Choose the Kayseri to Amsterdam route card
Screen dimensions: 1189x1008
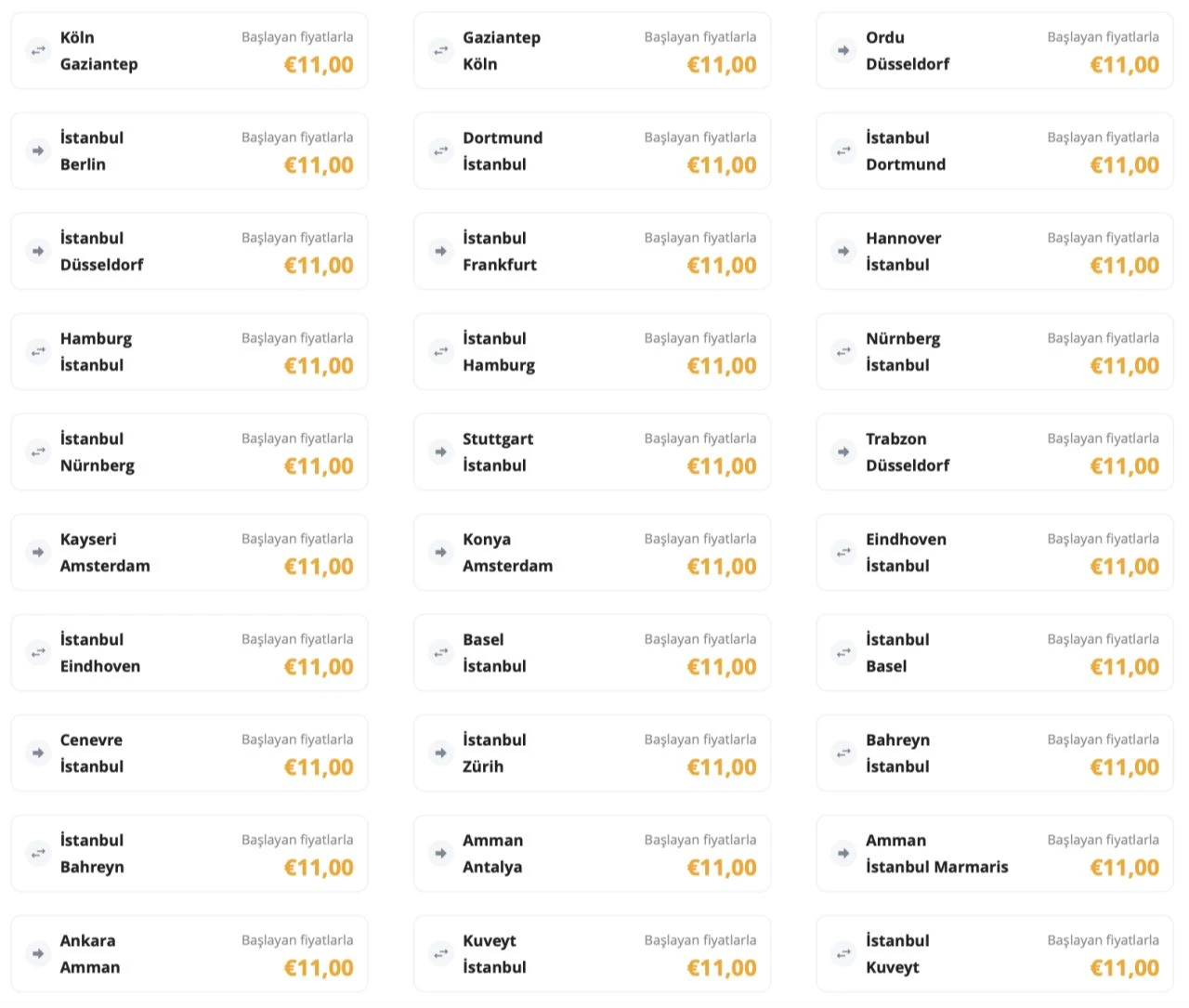pyautogui.click(x=189, y=552)
